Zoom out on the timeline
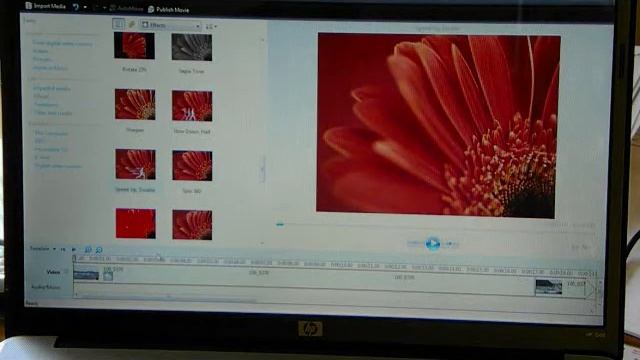Screen dimensions: 640x360 coord(99,250)
